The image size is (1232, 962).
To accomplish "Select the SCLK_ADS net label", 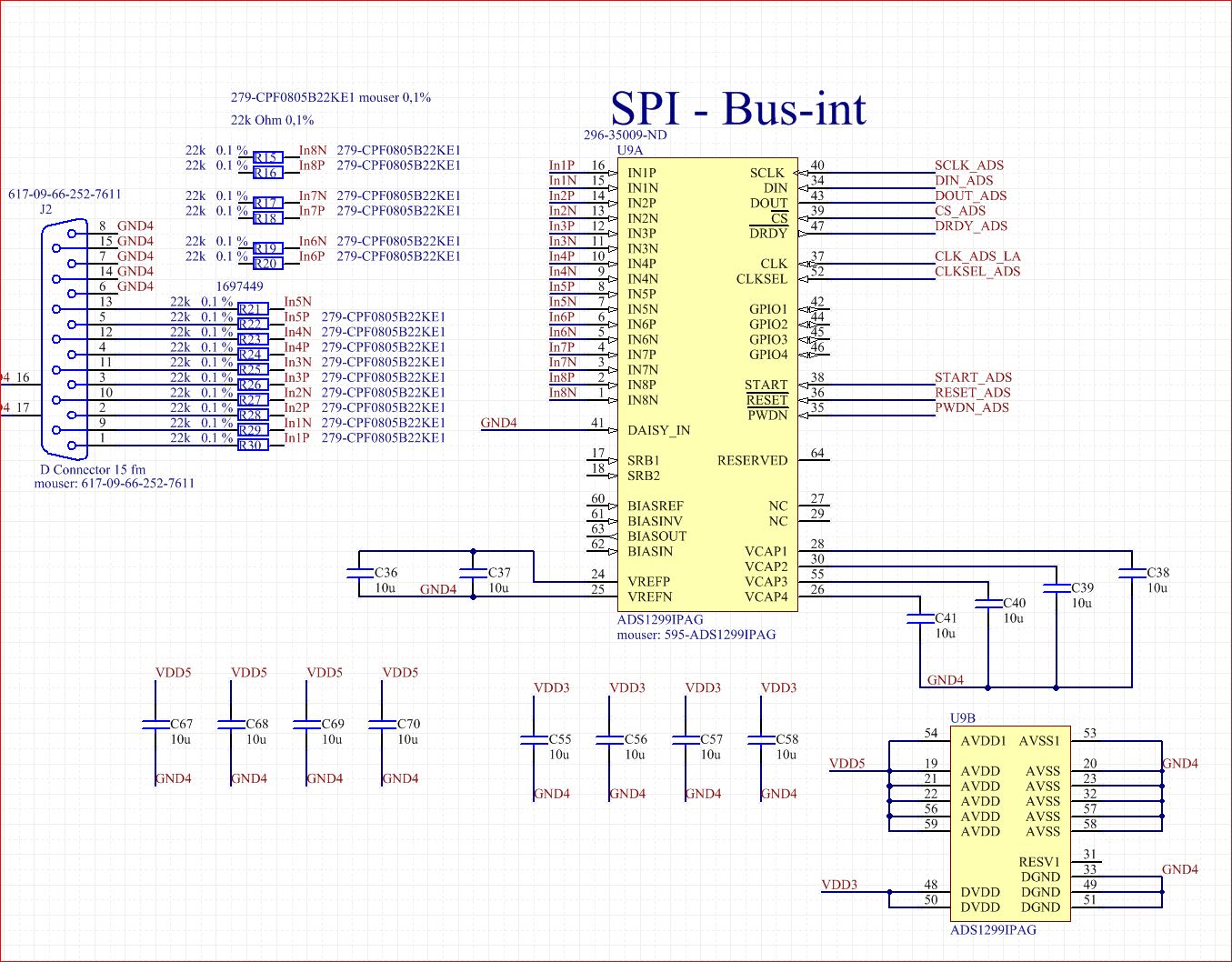I will (x=969, y=165).
